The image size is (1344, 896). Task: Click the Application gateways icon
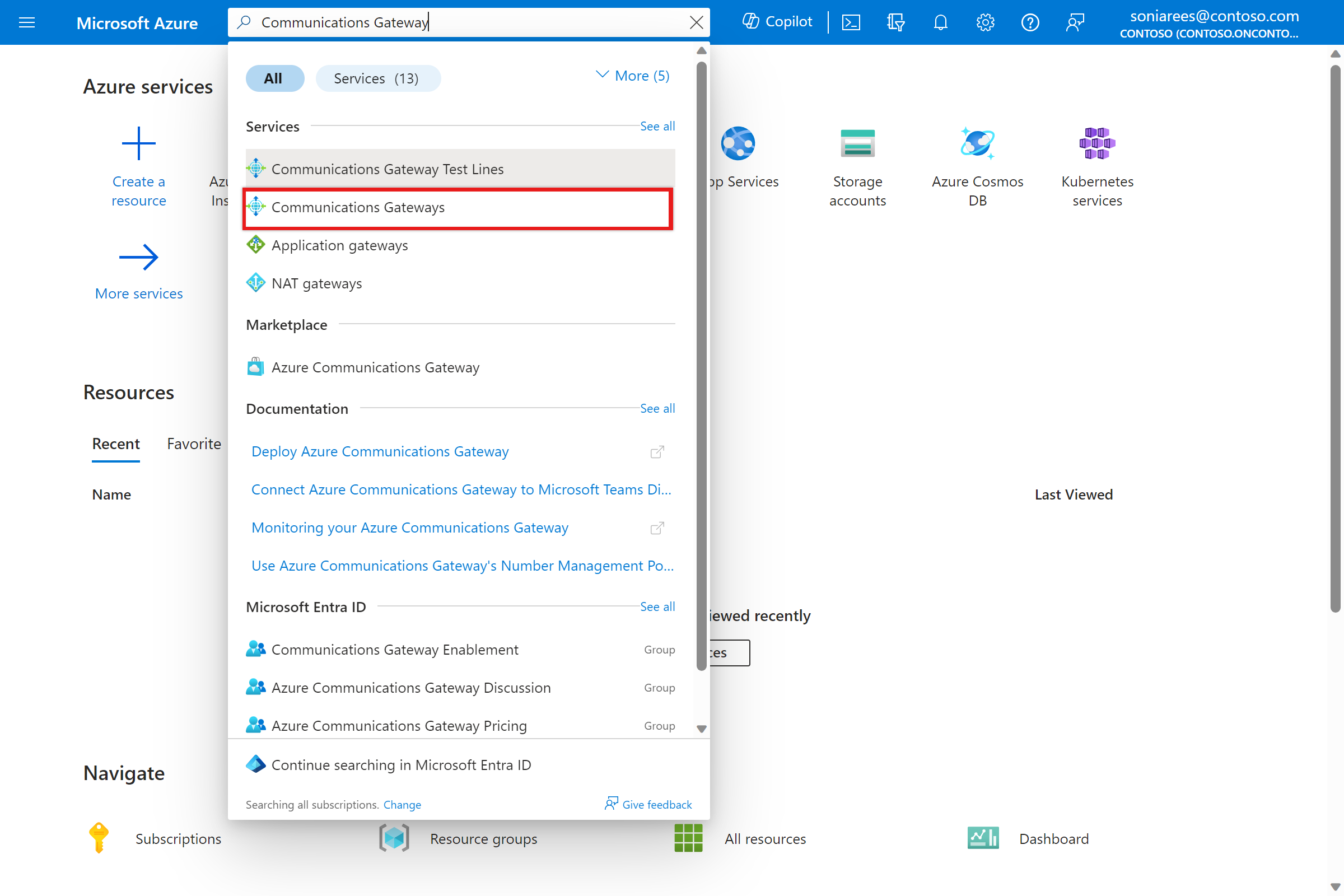click(256, 245)
